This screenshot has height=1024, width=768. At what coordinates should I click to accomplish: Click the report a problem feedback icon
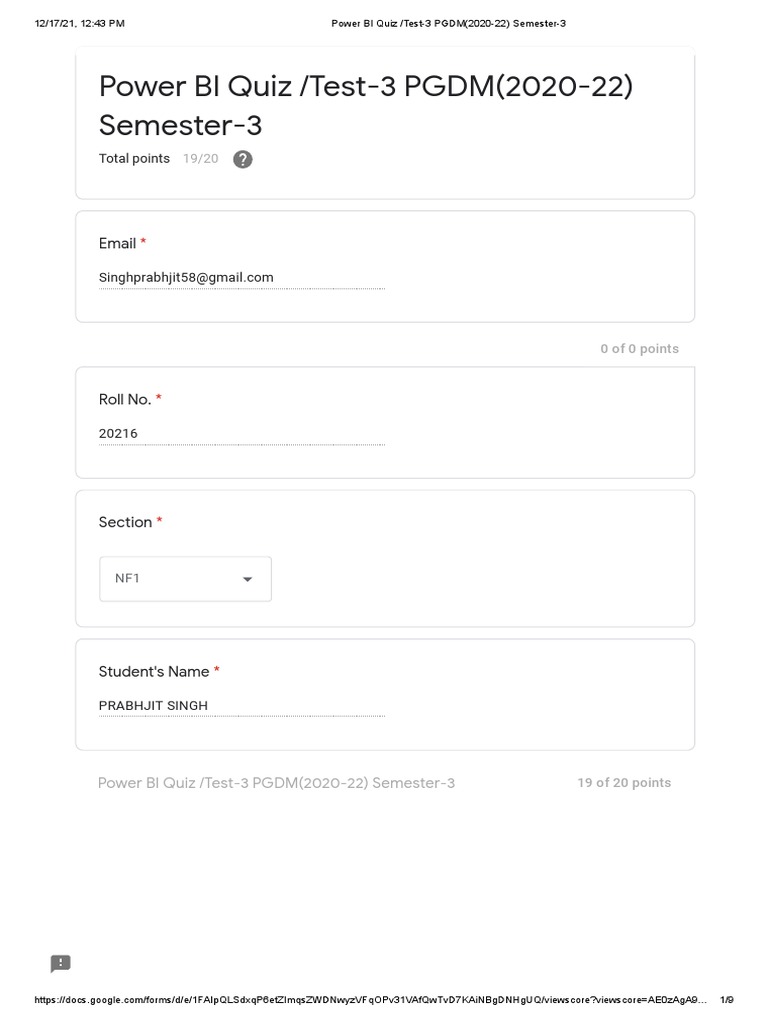(61, 963)
